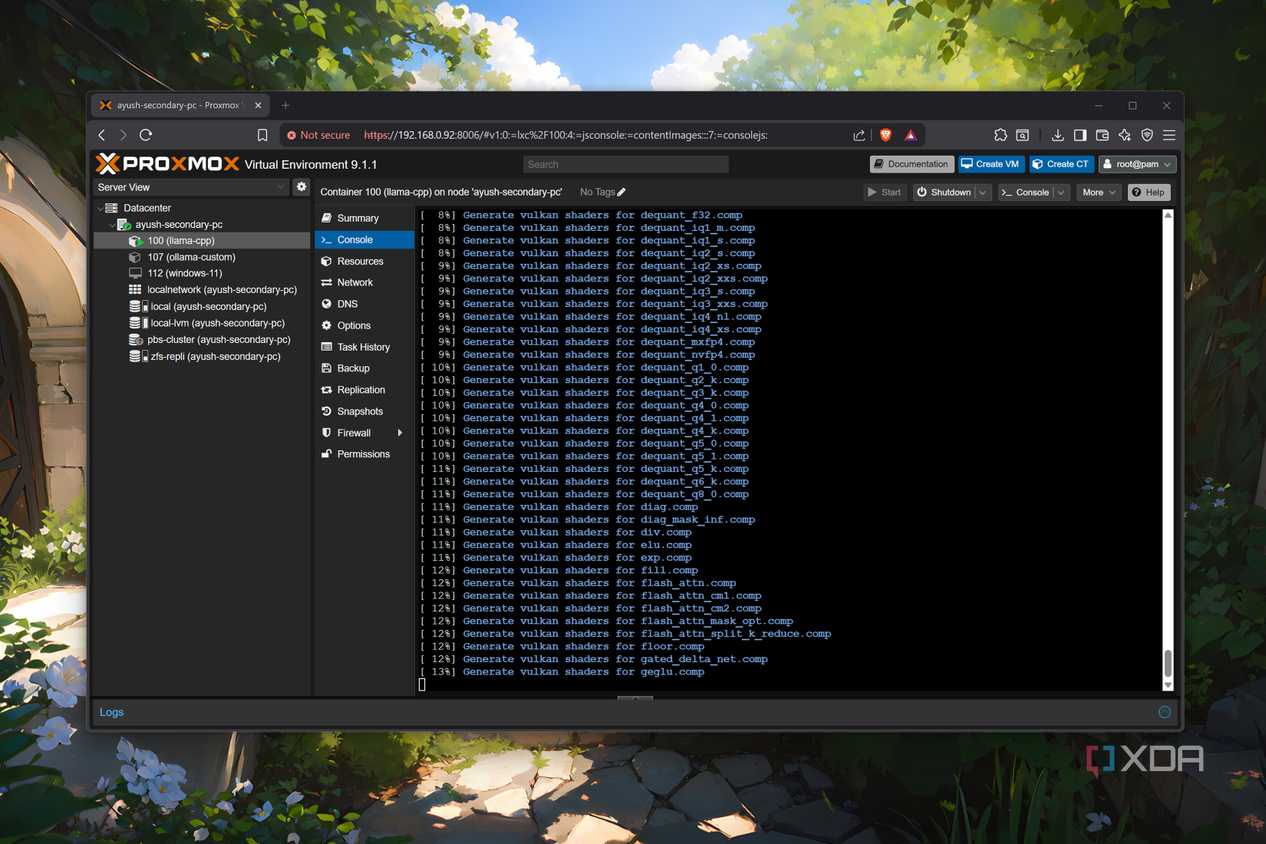Expand the Firewall submenu arrow
1266x844 pixels.
(400, 433)
